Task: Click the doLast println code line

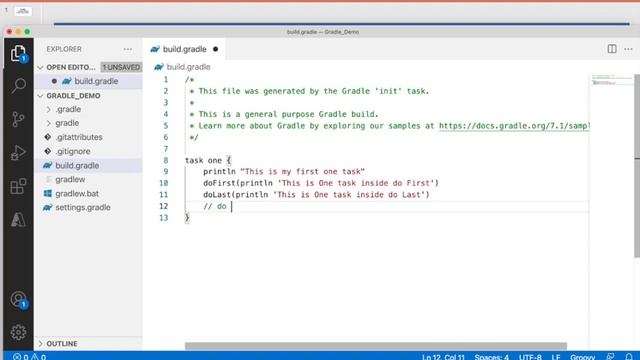Action: click(316, 195)
